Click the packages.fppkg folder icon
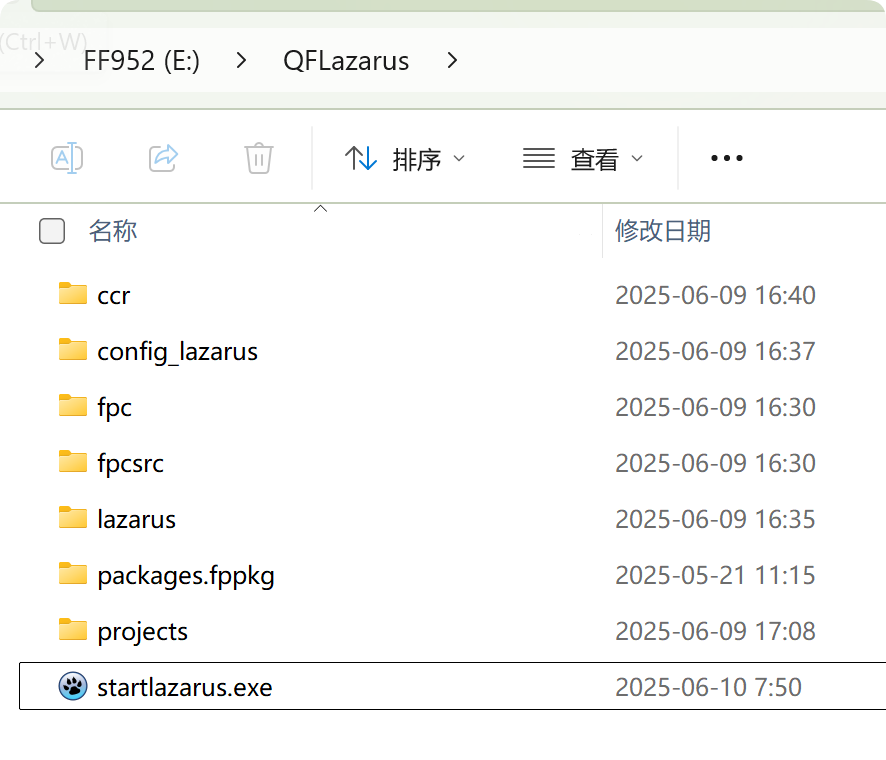 pos(72,574)
